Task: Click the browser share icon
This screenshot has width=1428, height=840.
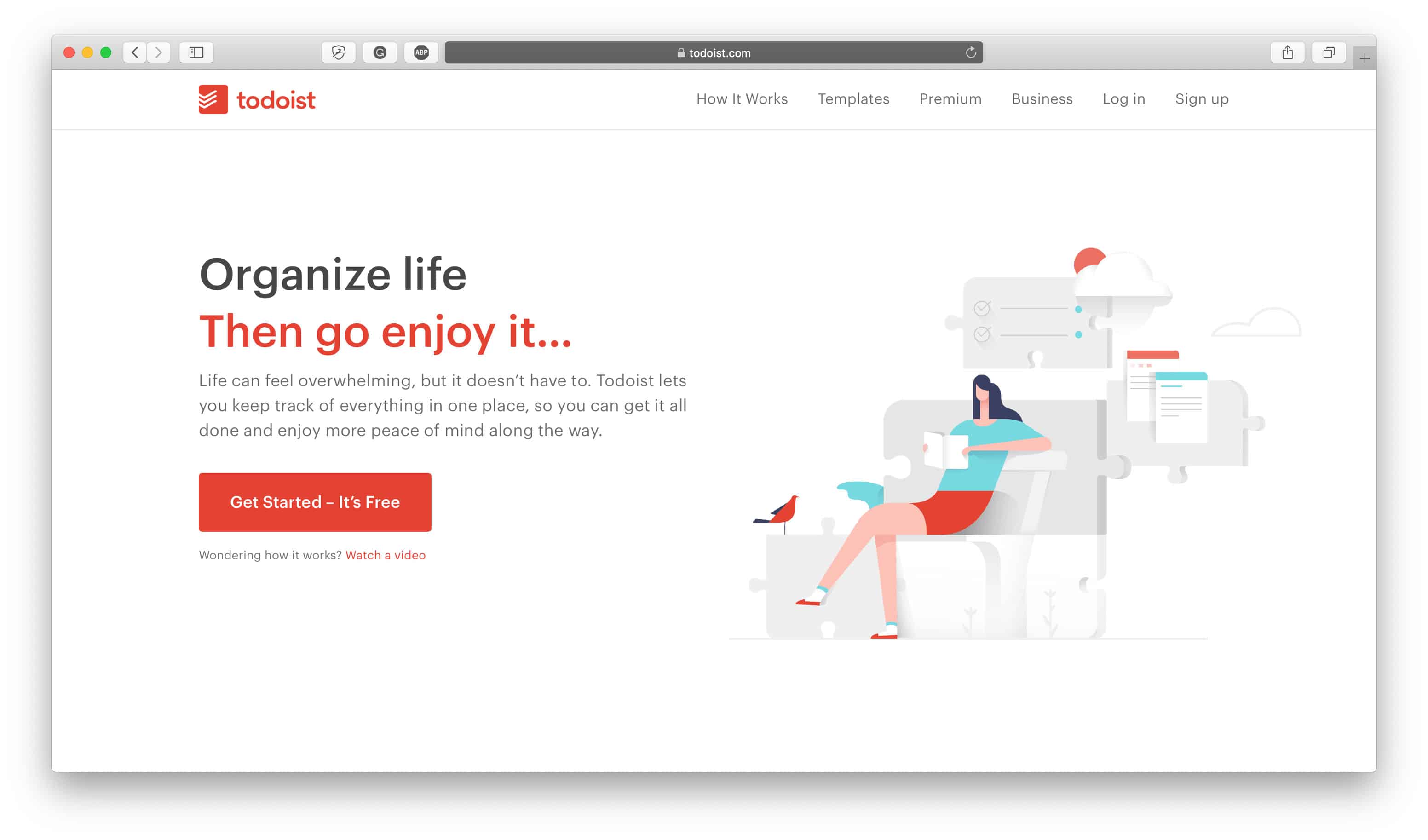Action: [1289, 52]
